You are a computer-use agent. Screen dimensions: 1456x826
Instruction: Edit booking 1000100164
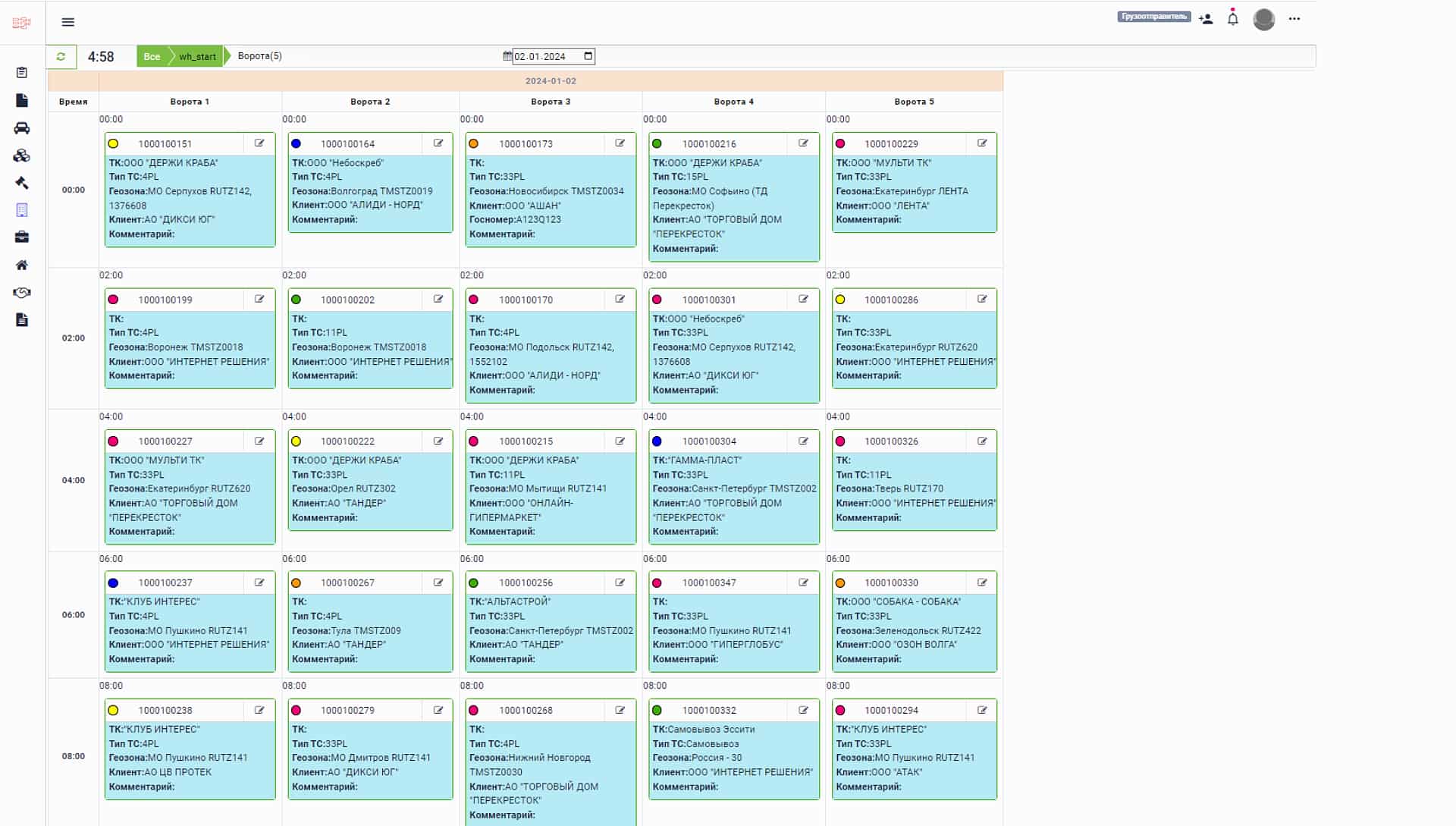pos(438,143)
